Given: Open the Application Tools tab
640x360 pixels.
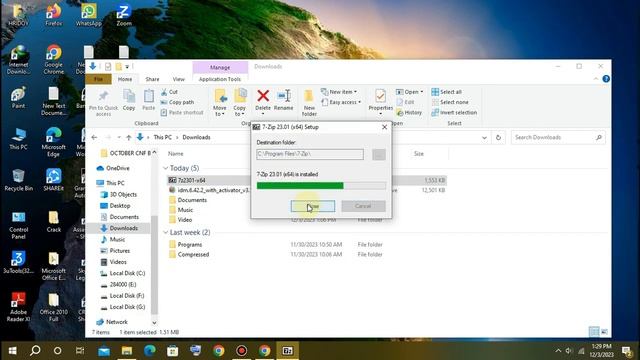Looking at the screenshot, I should [x=220, y=79].
